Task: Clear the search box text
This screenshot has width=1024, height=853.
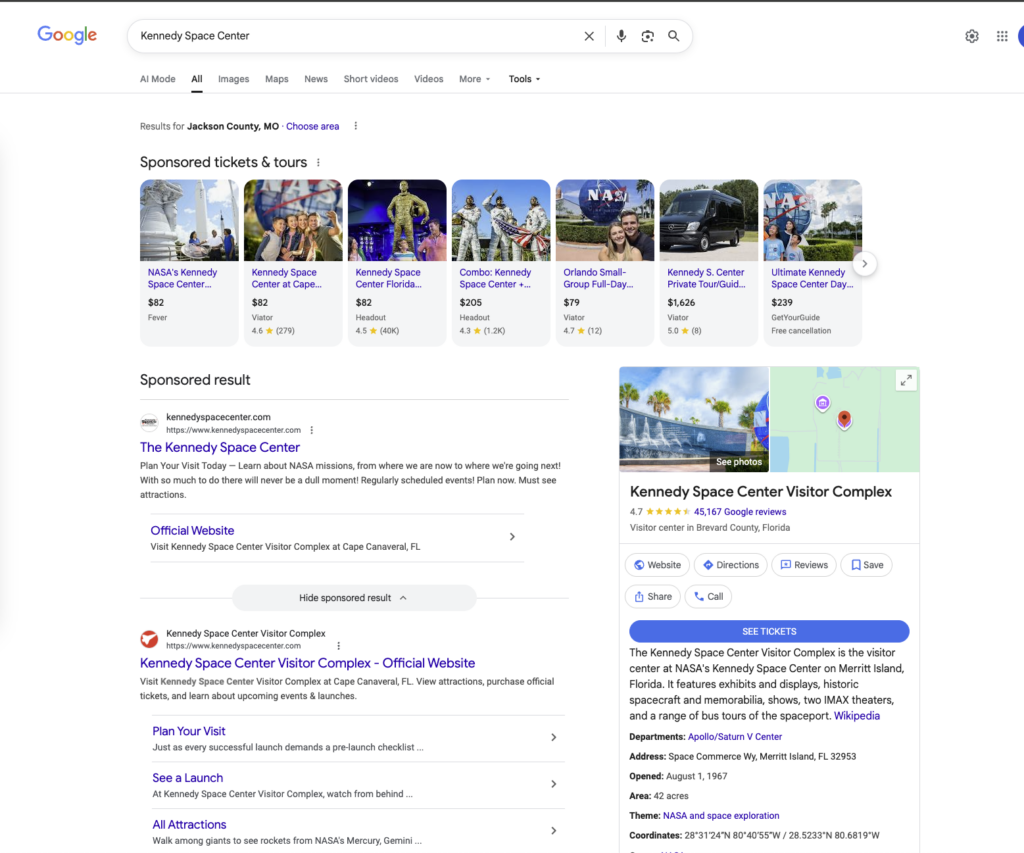Action: pyautogui.click(x=589, y=36)
